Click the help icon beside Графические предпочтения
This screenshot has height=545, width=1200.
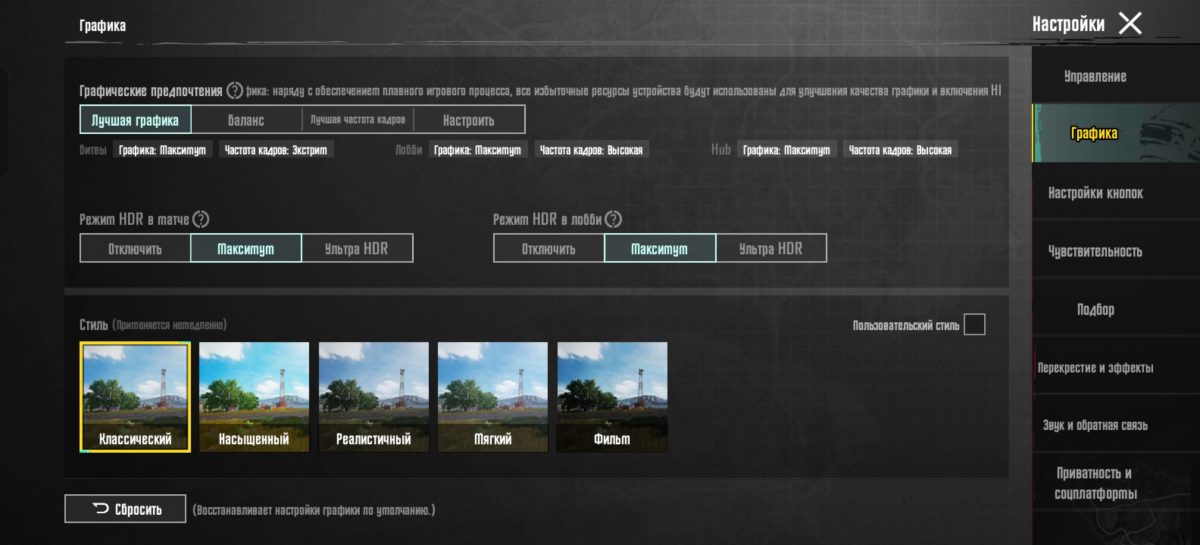235,91
